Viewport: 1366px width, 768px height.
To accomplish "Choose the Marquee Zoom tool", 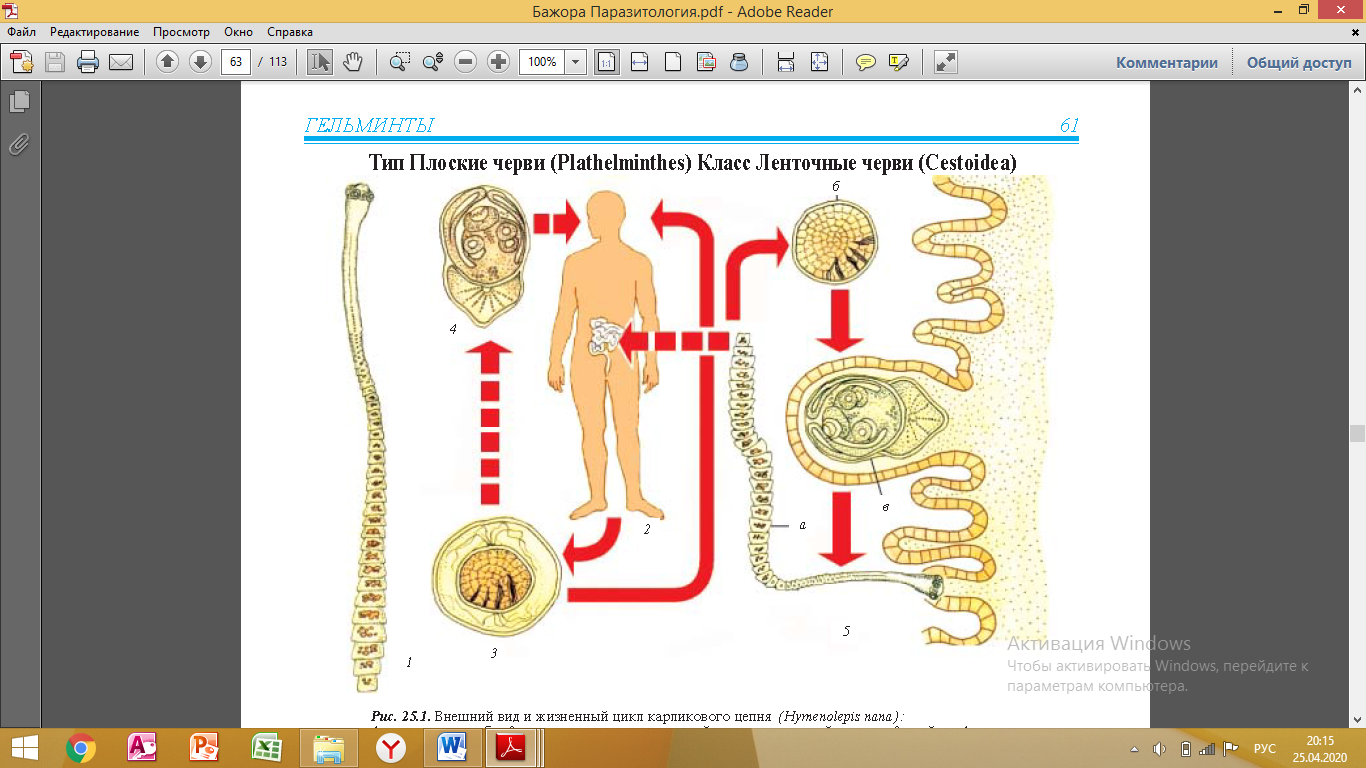I will [x=400, y=62].
